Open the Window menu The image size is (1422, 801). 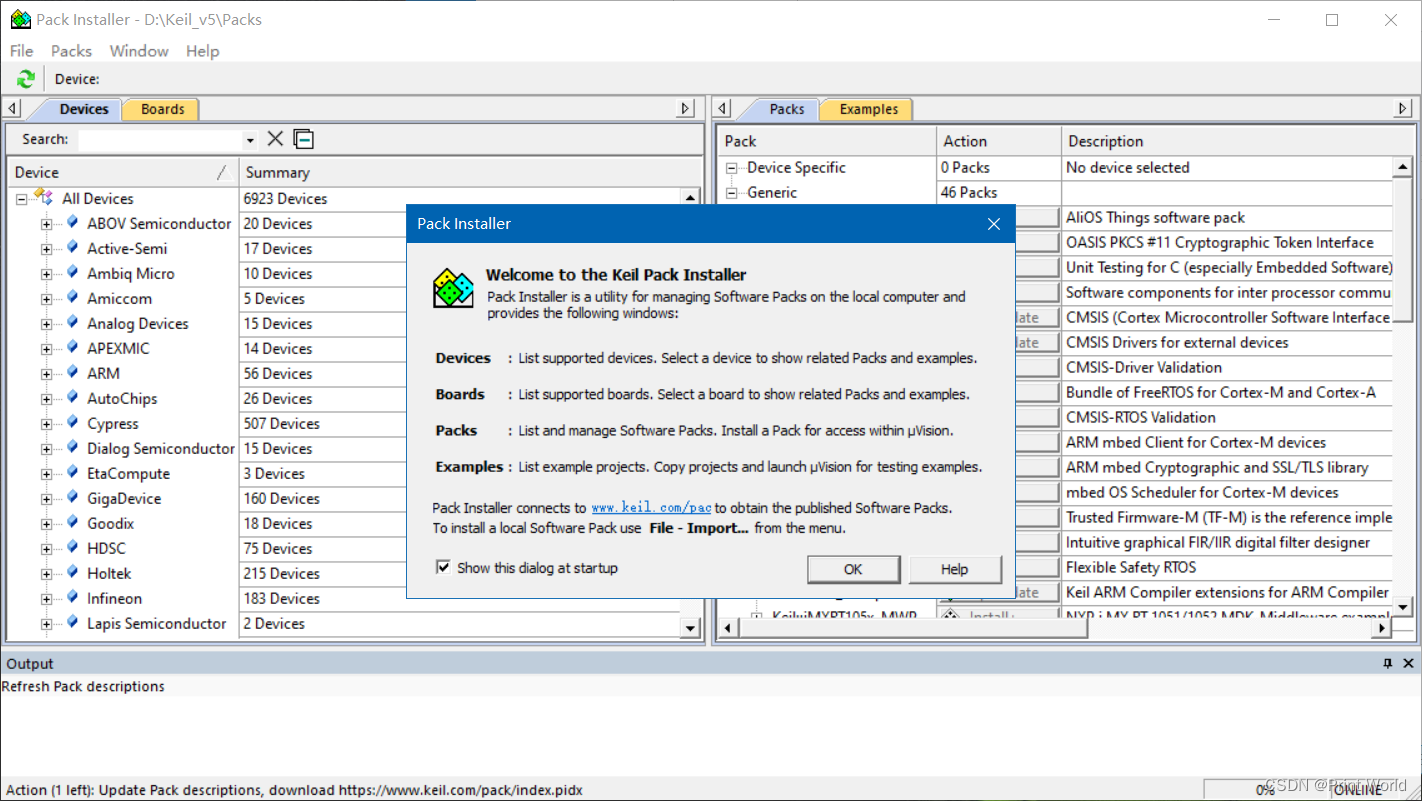point(139,51)
